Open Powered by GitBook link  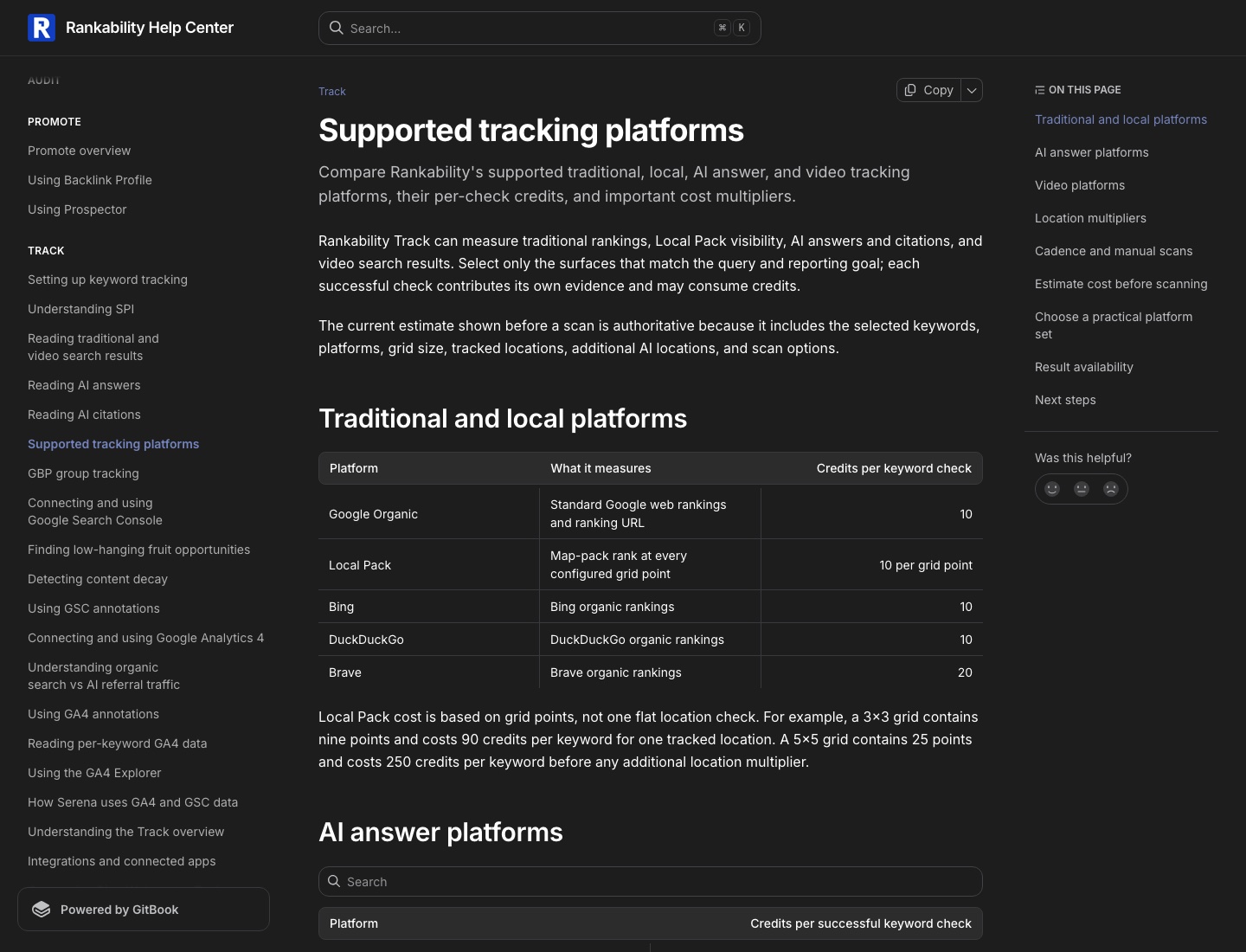[144, 910]
